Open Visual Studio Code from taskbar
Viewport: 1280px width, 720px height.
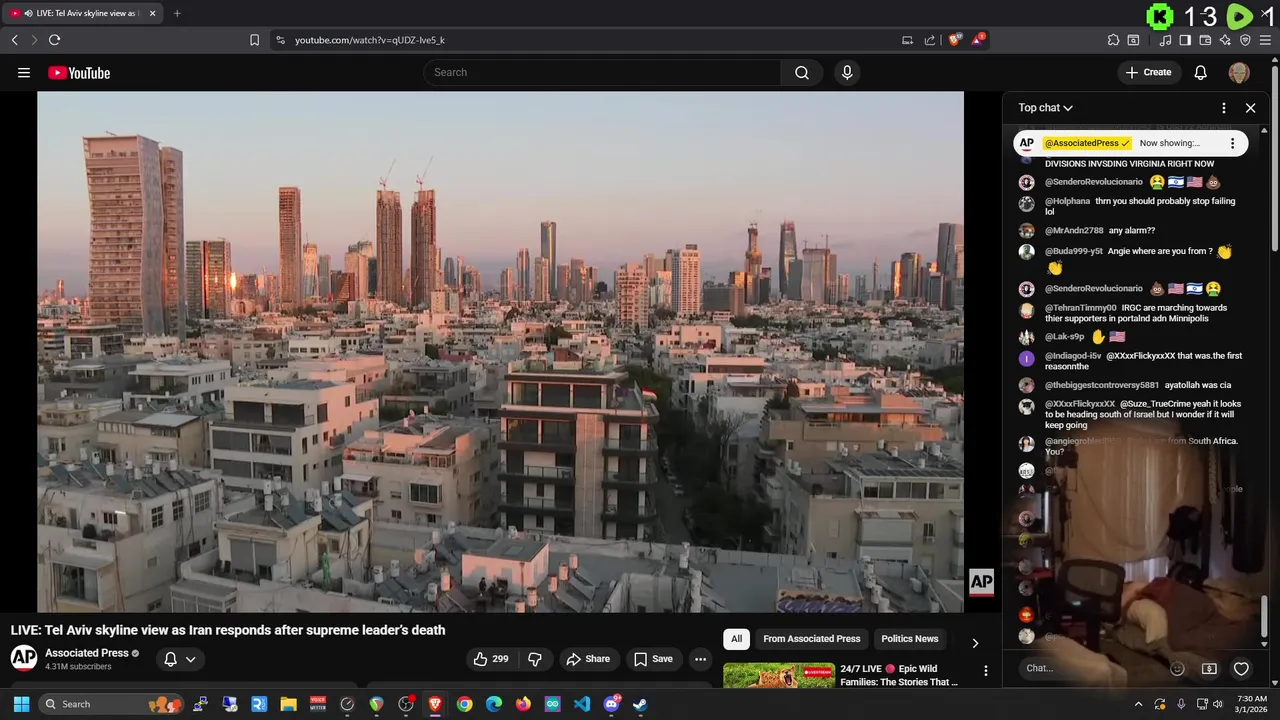click(x=582, y=704)
